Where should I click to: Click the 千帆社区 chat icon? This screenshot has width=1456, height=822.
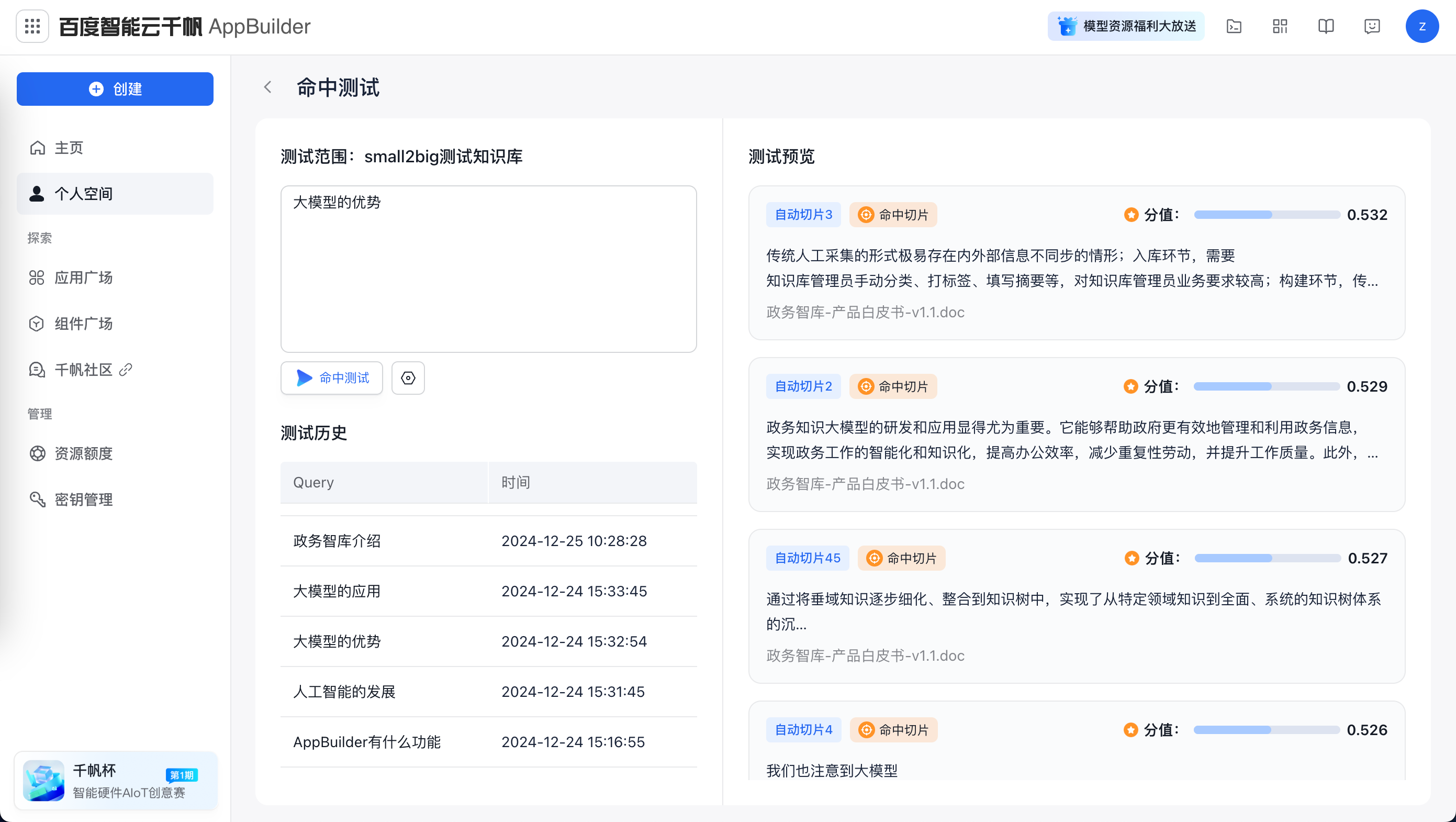pos(37,370)
